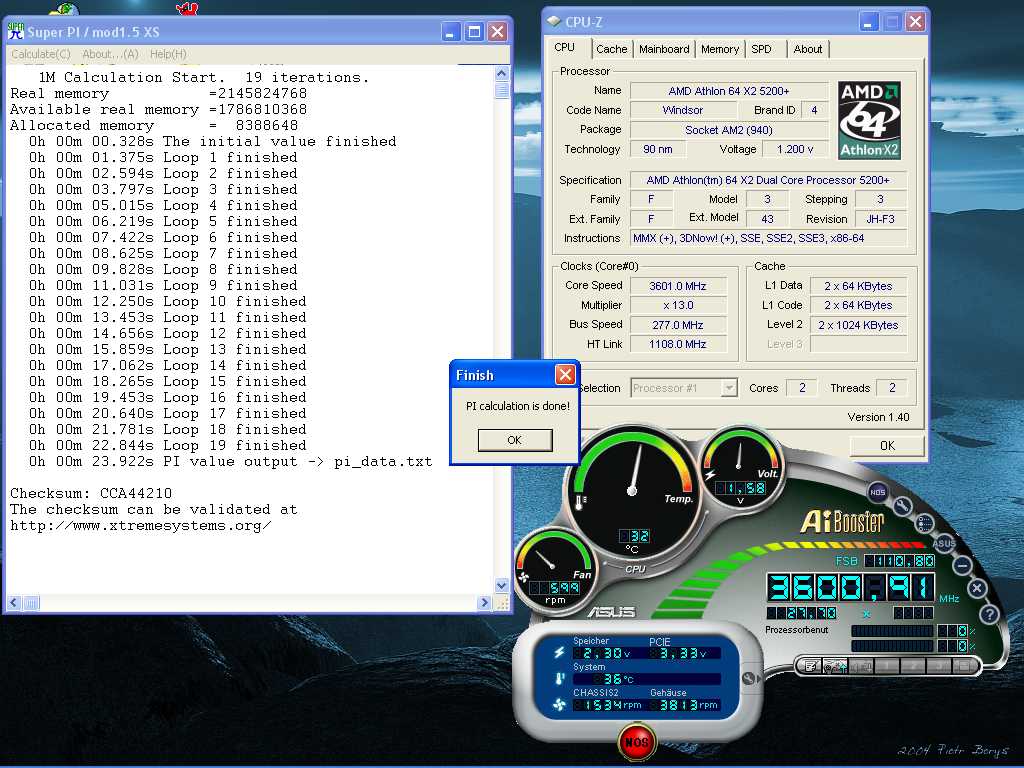Click the xtremesystems.org URL line in Super PI

(x=140, y=526)
